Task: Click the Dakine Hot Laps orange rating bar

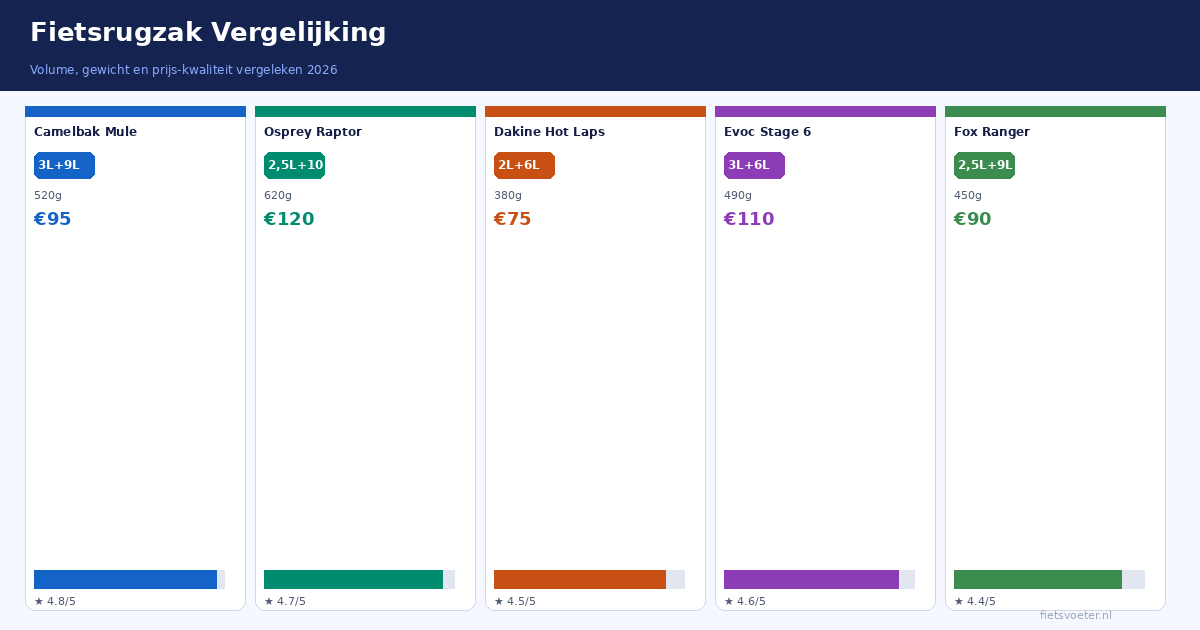Action: coord(589,579)
